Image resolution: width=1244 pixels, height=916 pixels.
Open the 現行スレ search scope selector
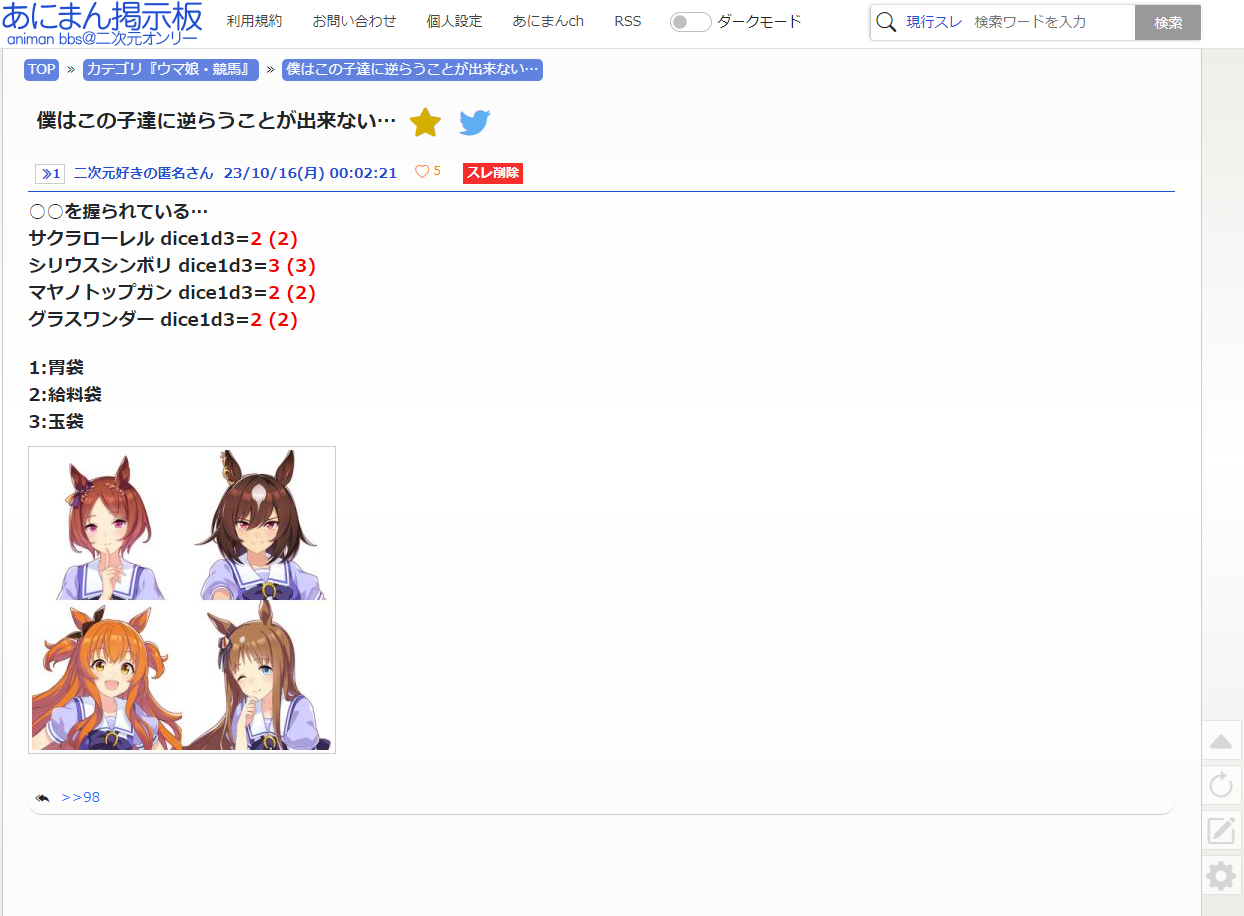coord(934,22)
